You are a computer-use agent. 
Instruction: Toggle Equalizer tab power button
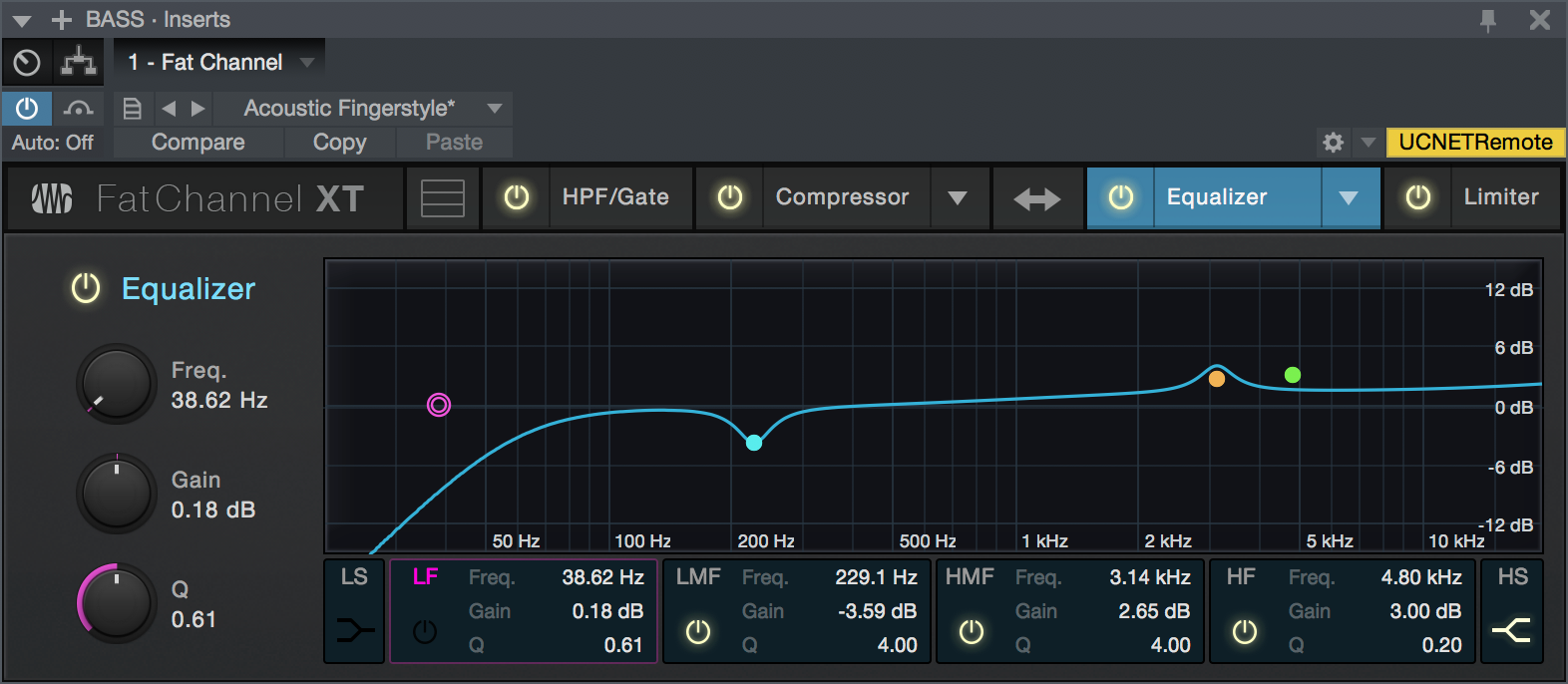click(1121, 197)
